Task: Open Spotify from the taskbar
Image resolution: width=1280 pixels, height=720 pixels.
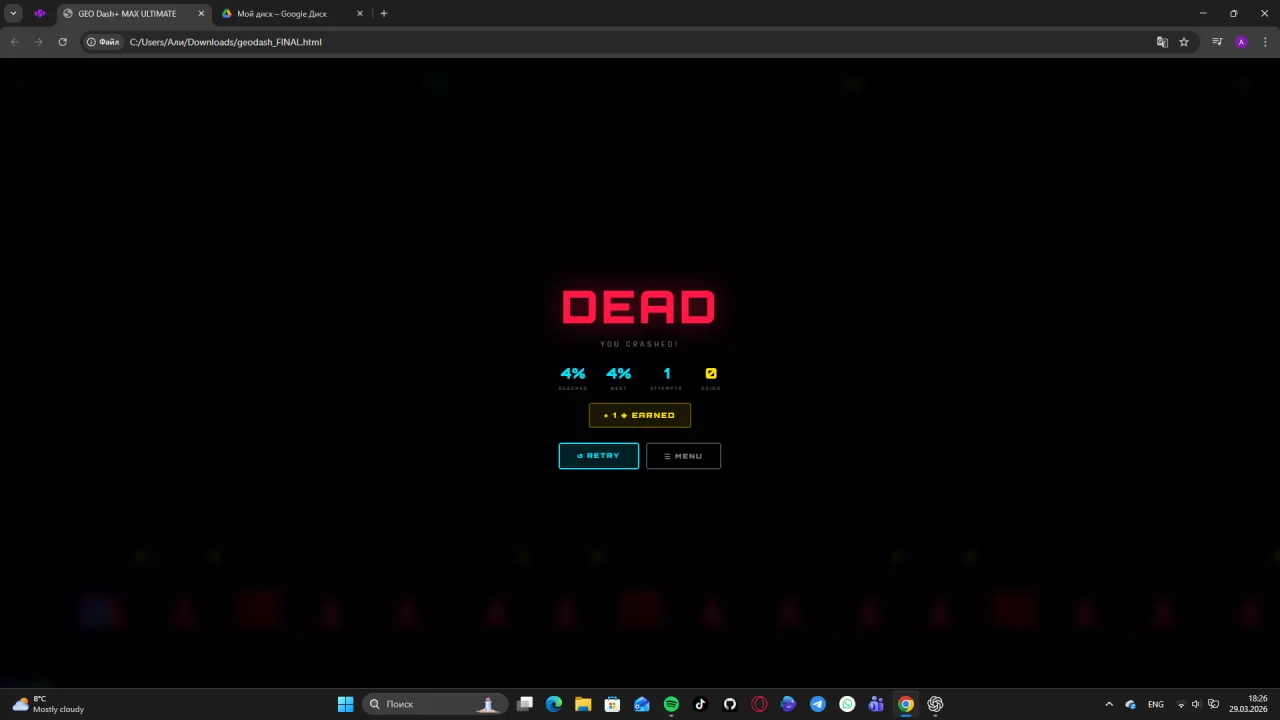Action: pyautogui.click(x=671, y=704)
